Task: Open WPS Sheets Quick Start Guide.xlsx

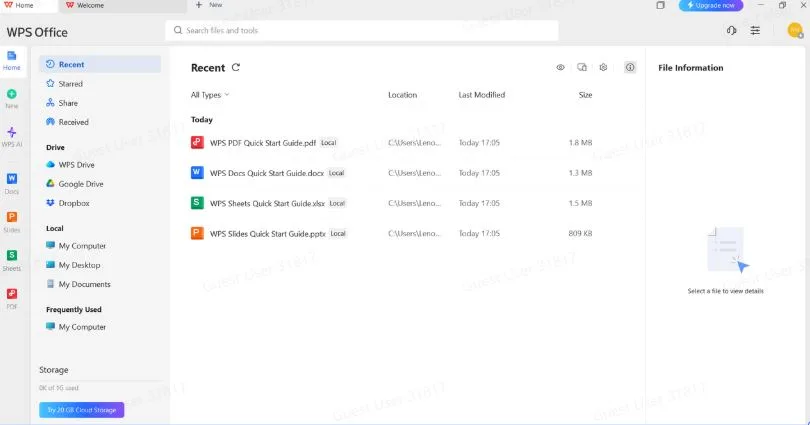Action: (267, 203)
